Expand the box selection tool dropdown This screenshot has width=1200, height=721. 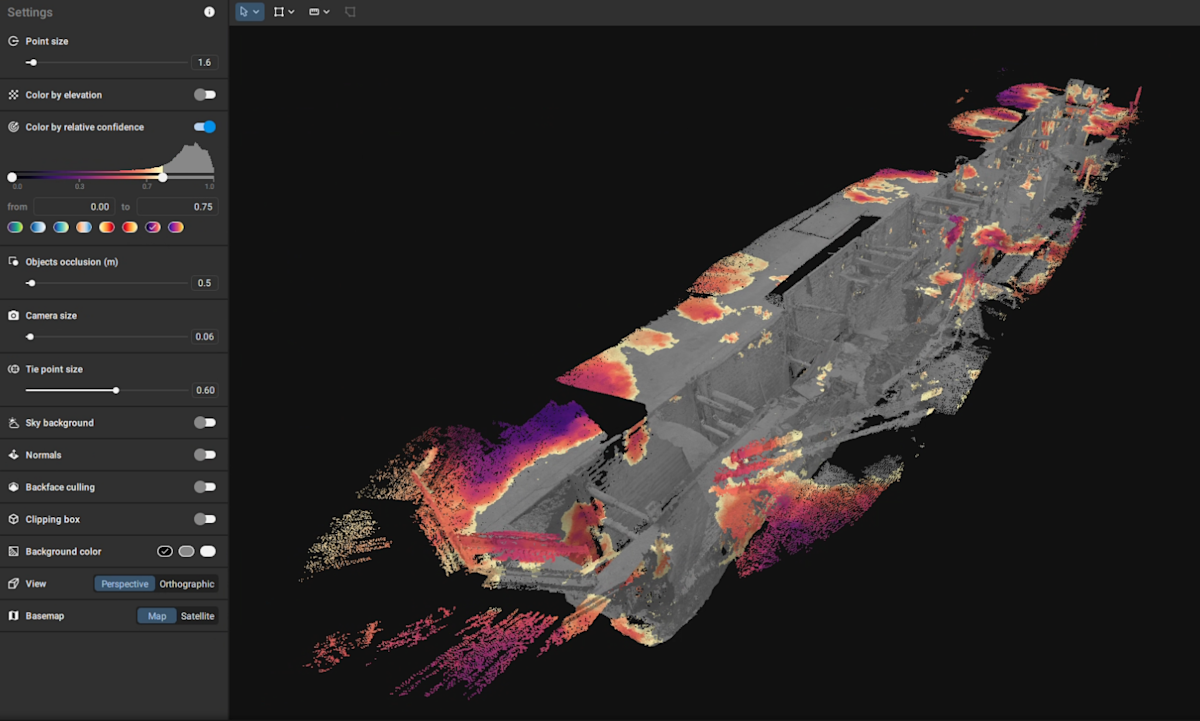291,12
